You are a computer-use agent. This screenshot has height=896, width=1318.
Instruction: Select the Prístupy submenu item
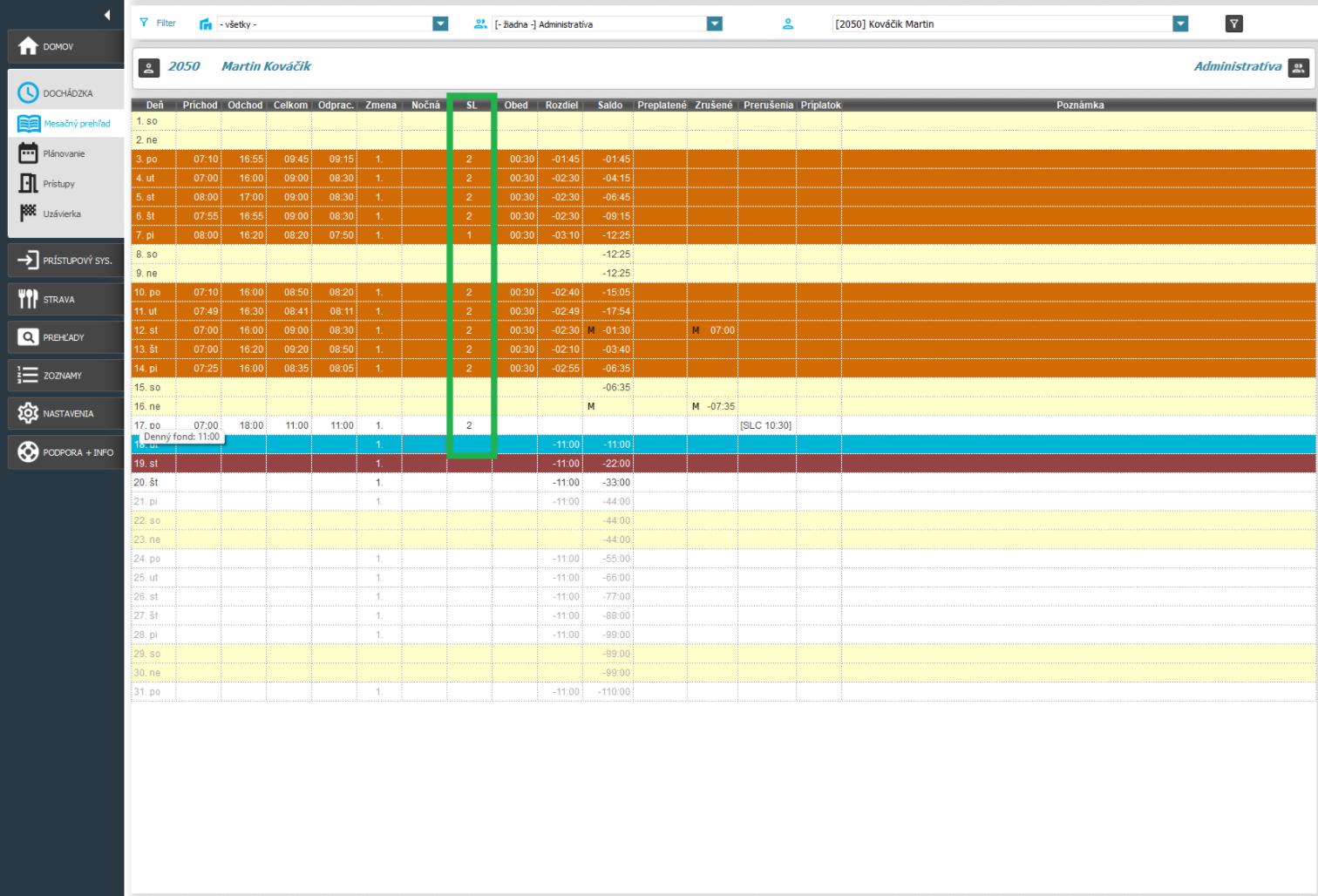coord(58,184)
